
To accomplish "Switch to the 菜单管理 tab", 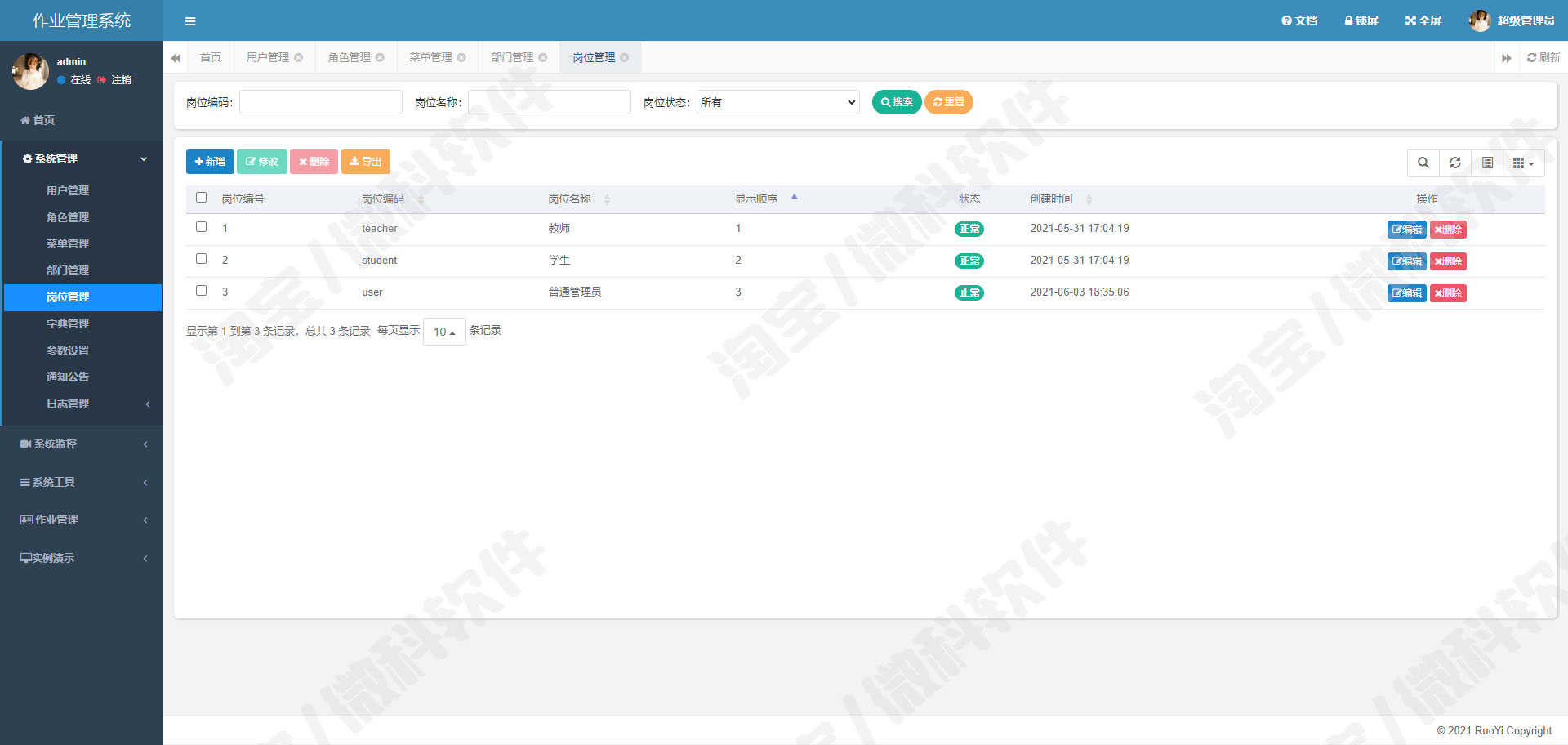I will [430, 57].
